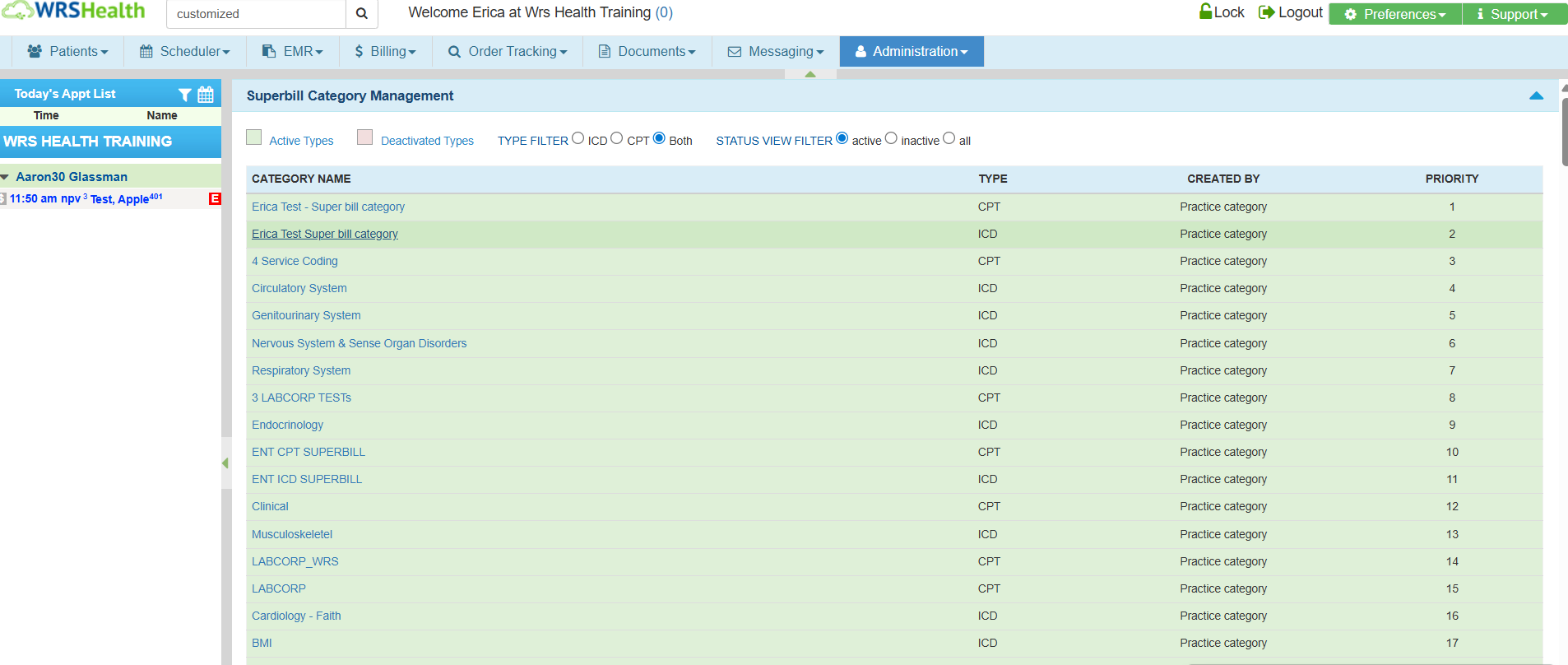Open the Order Tracking menu
Viewport: 1568px width, 665px height.
tap(508, 51)
